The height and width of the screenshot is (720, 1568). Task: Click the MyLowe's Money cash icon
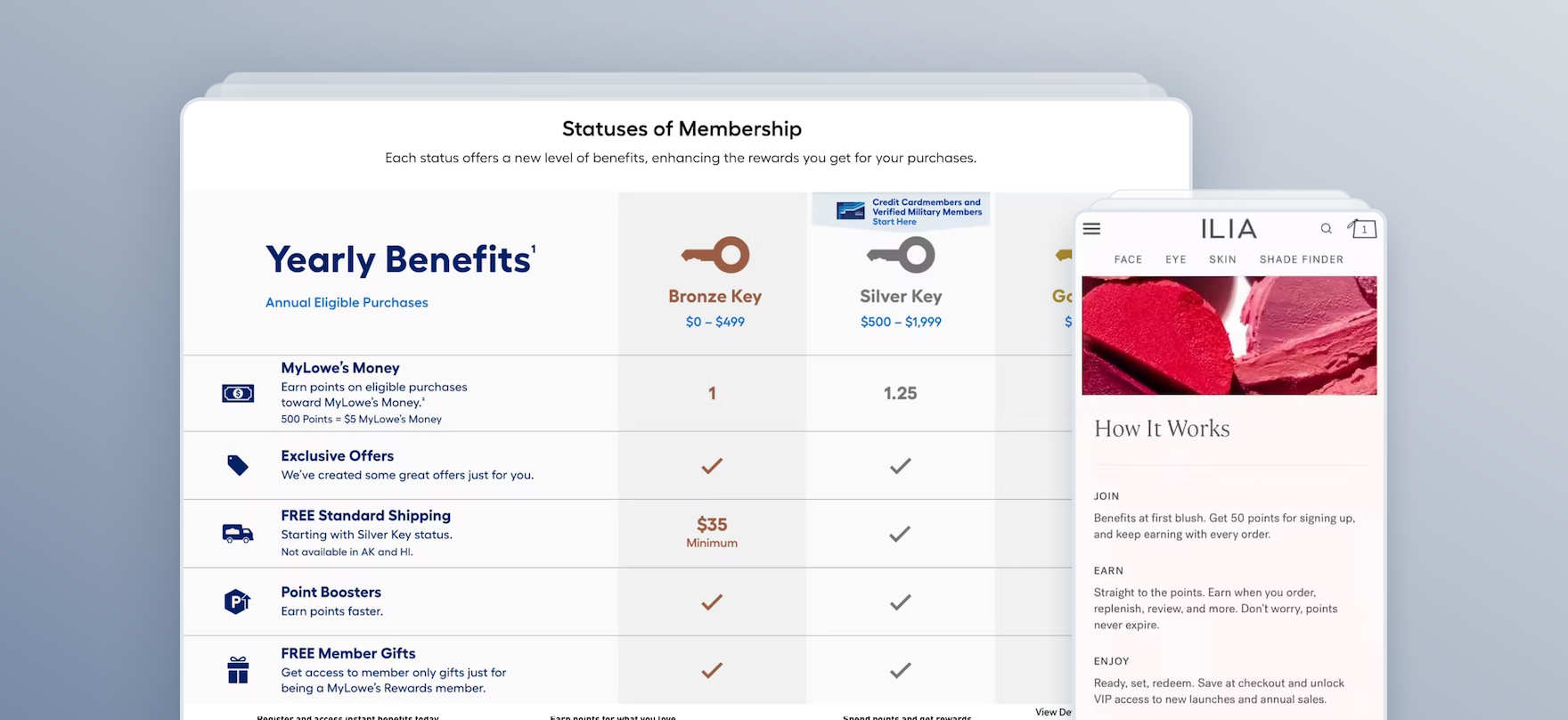coord(238,393)
